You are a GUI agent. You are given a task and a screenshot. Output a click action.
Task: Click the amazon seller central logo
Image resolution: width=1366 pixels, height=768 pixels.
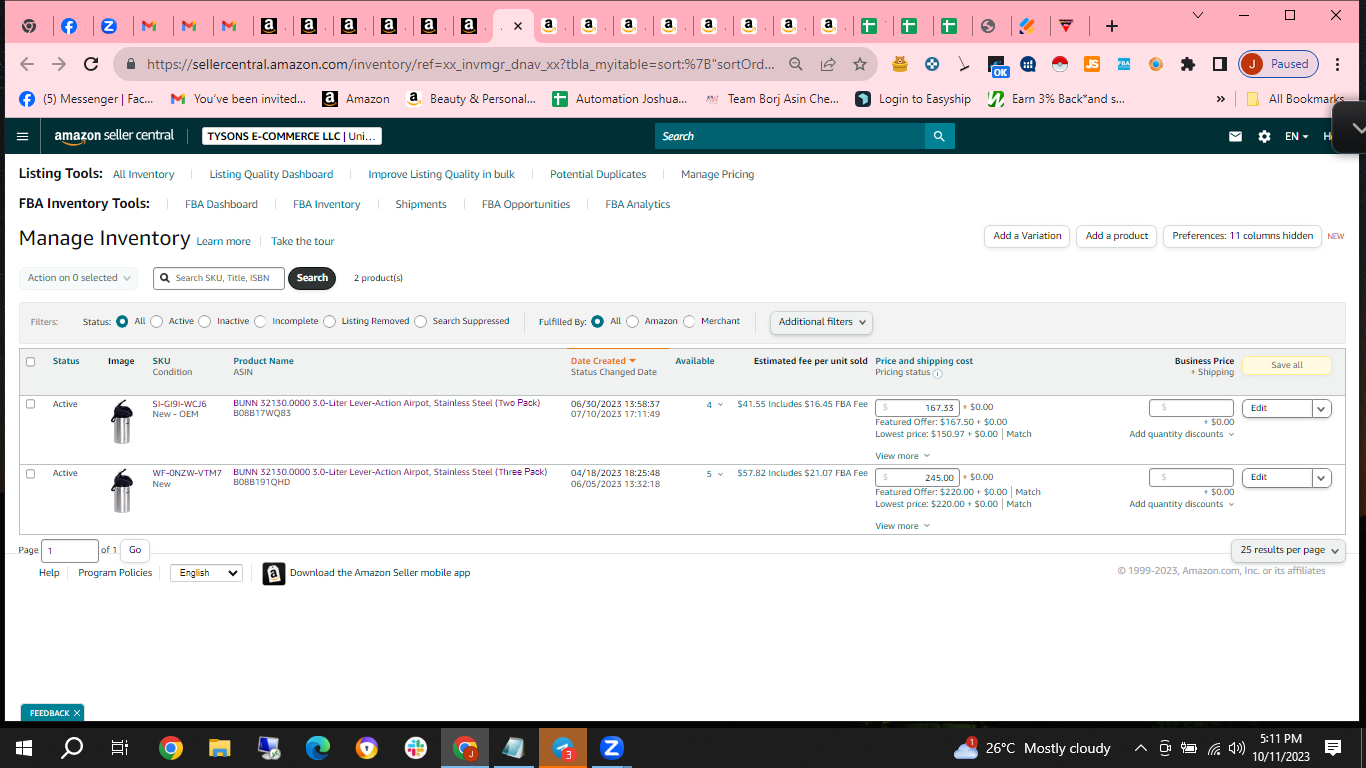click(x=114, y=136)
